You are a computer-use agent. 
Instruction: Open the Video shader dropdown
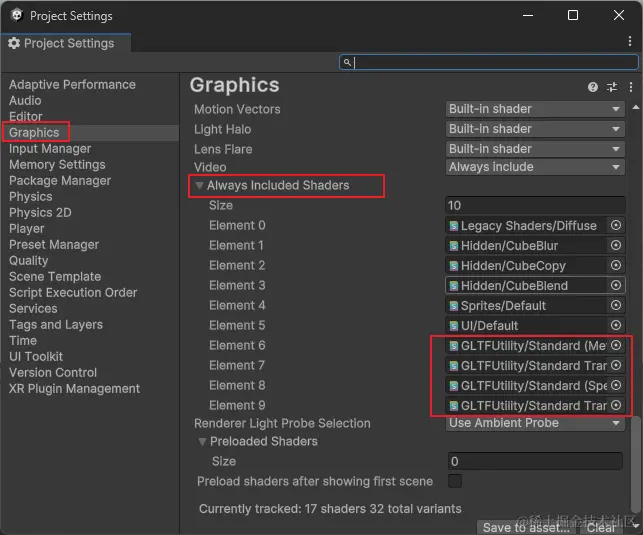pos(535,167)
